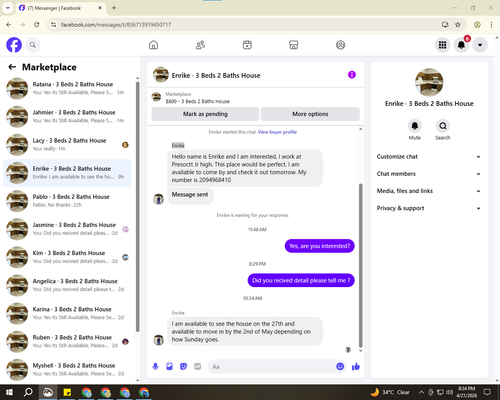Click More options button
Image resolution: width=500 pixels, height=400 pixels.
[310, 114]
